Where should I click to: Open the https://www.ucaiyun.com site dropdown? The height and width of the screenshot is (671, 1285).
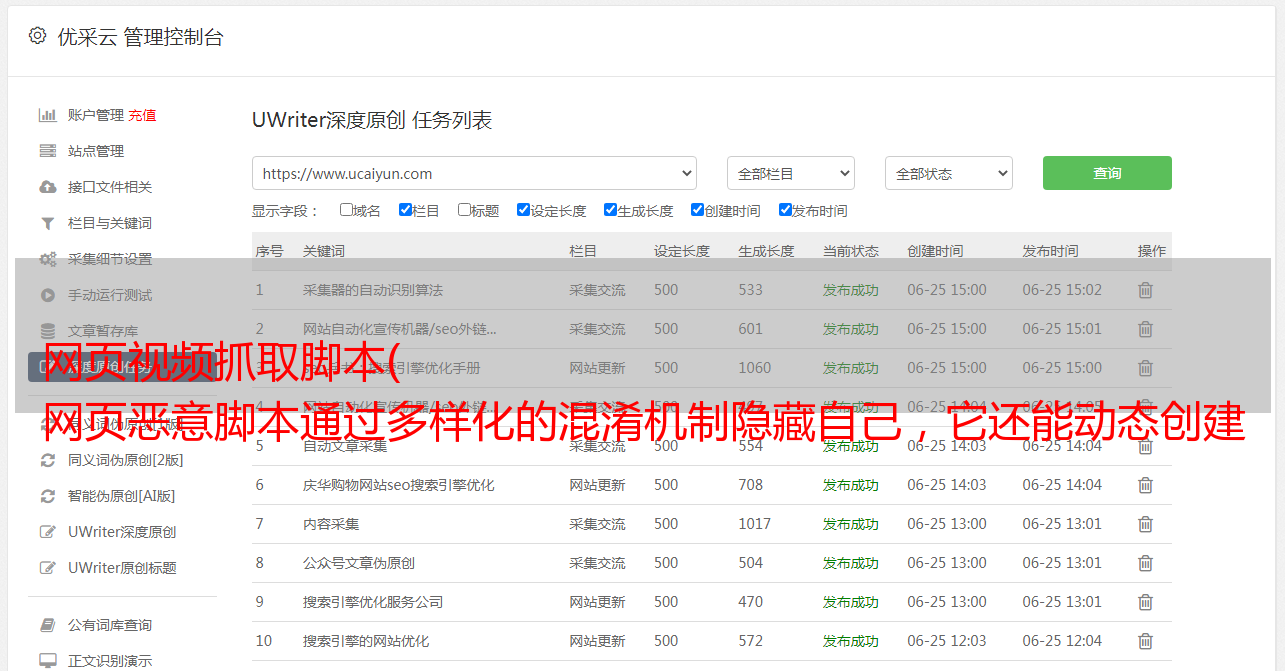(474, 173)
